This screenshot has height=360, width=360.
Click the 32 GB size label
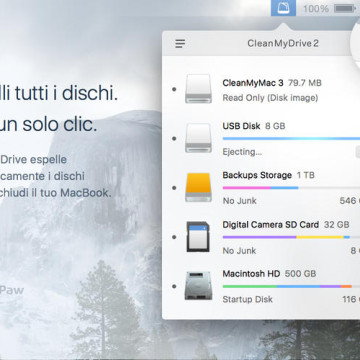[x=337, y=225]
